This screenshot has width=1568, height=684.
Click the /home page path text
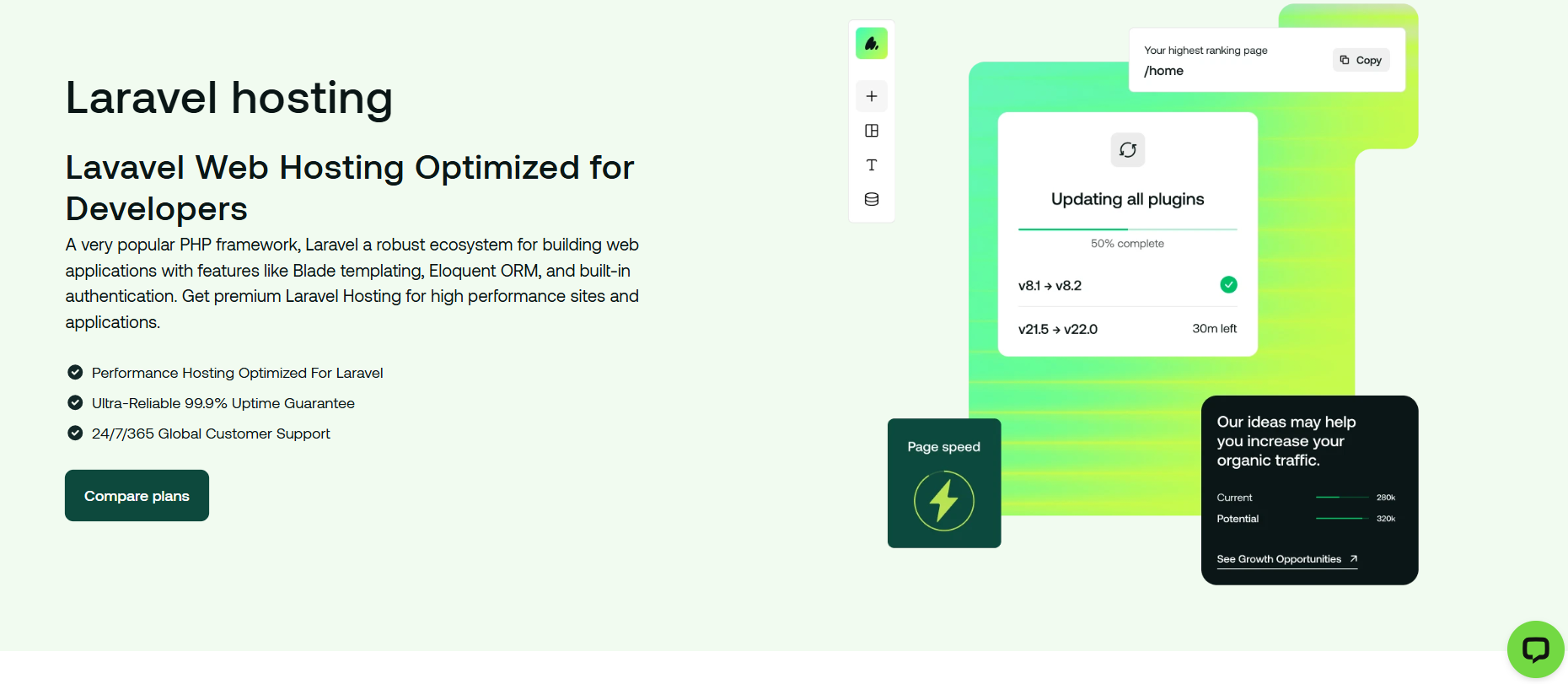tap(1163, 71)
